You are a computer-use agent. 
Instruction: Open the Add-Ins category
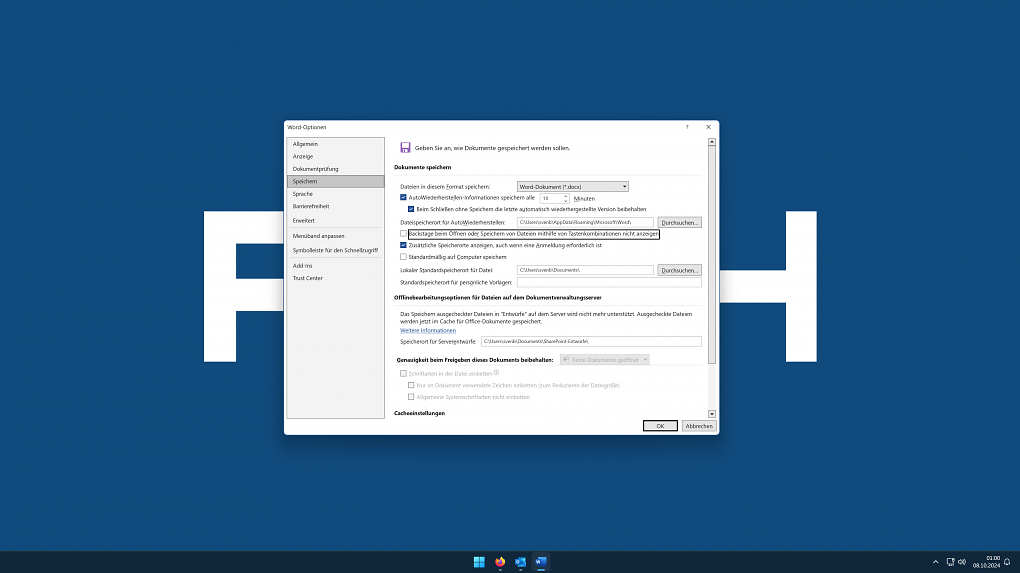pyautogui.click(x=336, y=265)
